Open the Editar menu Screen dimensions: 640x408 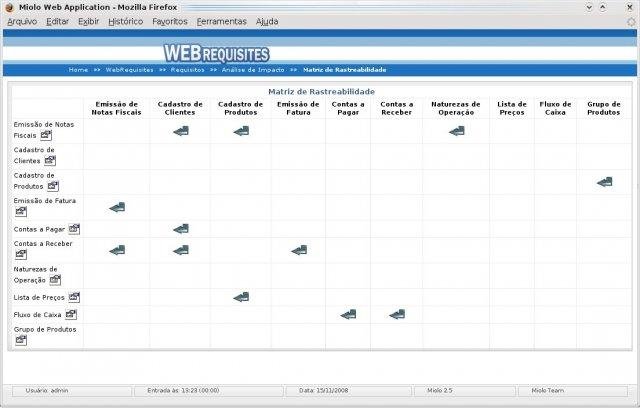coord(57,22)
